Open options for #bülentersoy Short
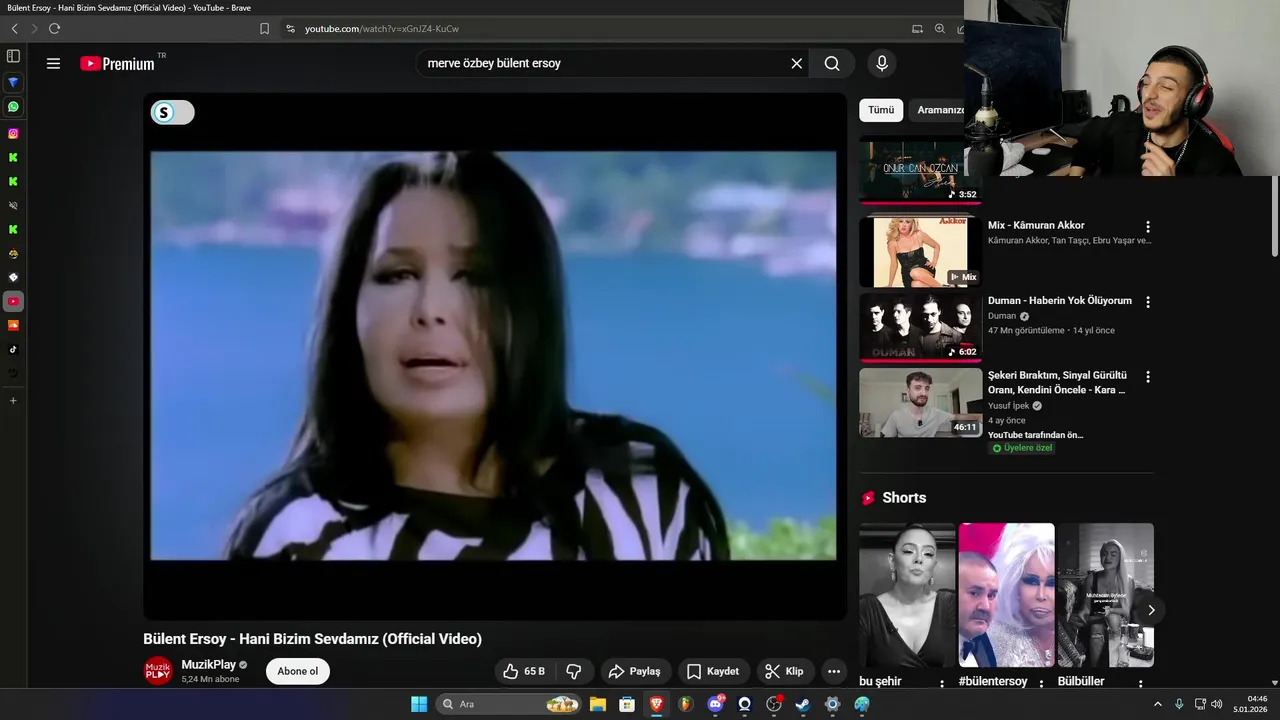Image resolution: width=1280 pixels, height=720 pixels. tap(1041, 684)
